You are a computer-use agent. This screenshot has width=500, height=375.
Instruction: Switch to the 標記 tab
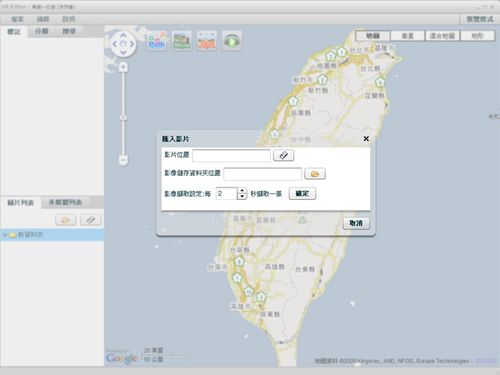(x=14, y=32)
